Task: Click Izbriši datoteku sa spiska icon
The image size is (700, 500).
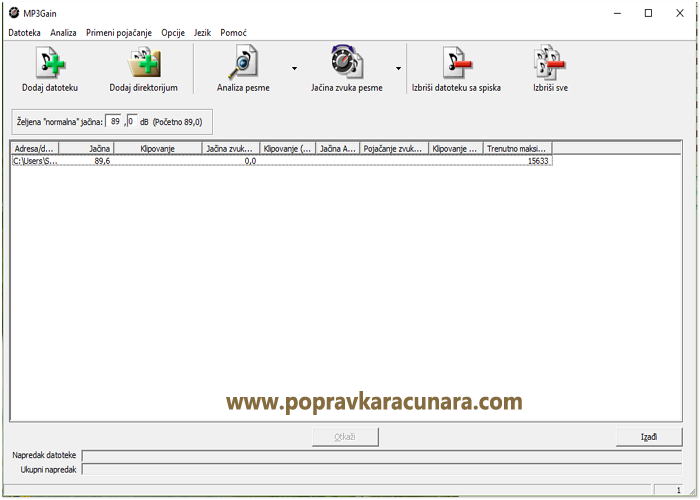Action: 456,63
